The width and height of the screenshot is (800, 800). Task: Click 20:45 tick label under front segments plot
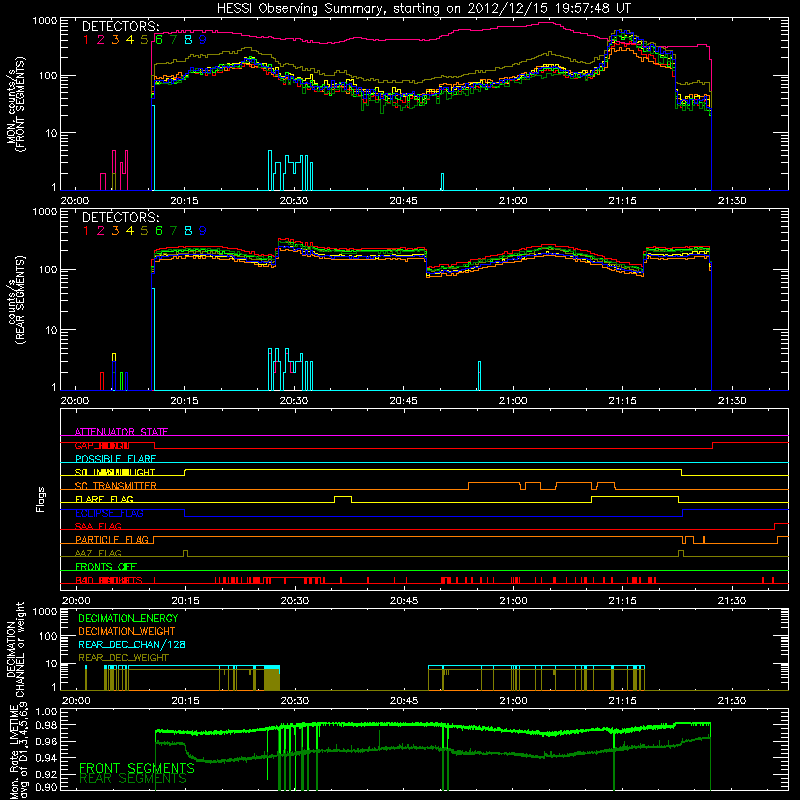[x=404, y=201]
